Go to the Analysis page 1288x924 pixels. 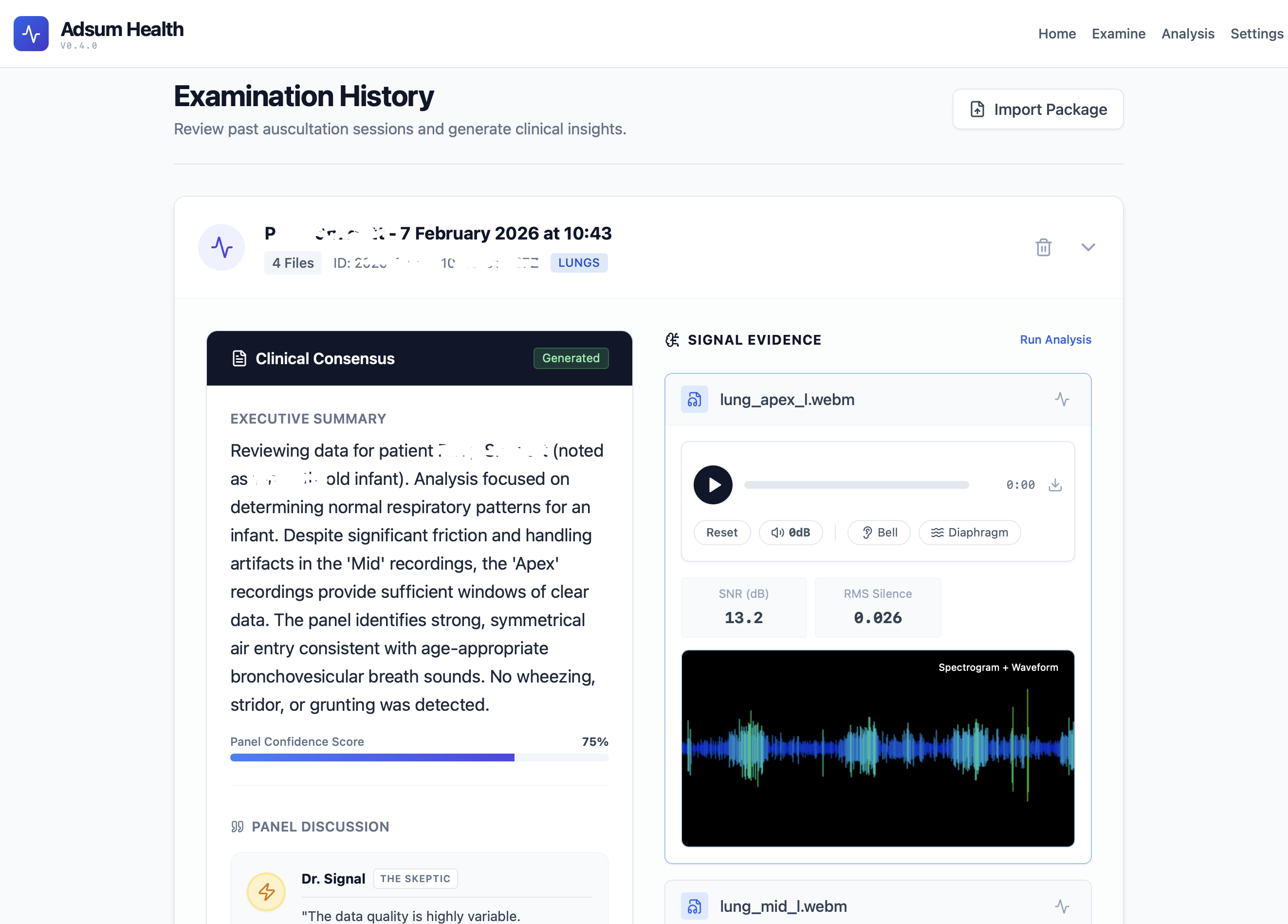click(1188, 34)
